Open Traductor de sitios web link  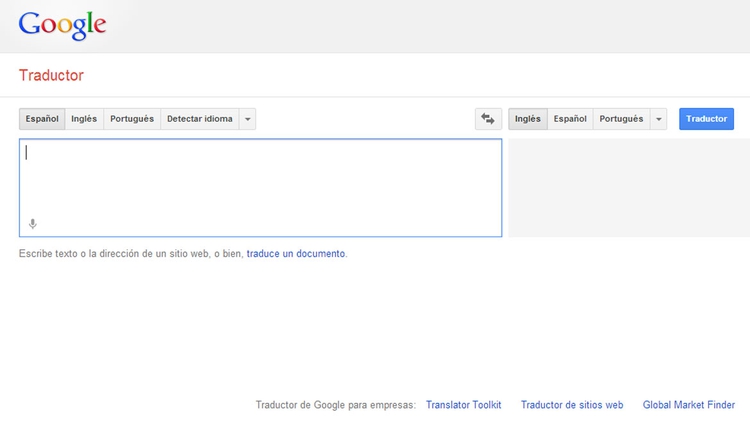(x=572, y=405)
